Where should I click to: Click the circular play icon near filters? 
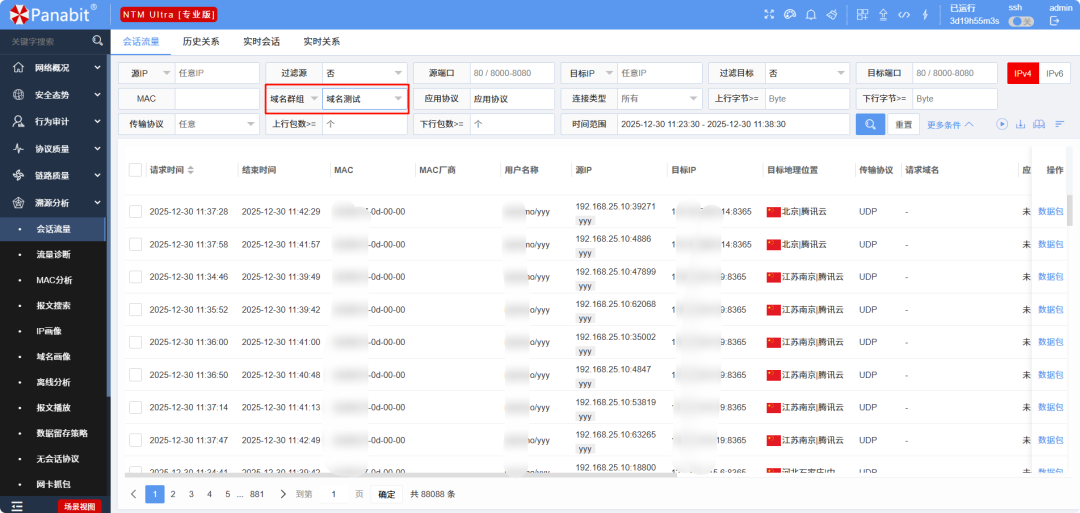1002,124
